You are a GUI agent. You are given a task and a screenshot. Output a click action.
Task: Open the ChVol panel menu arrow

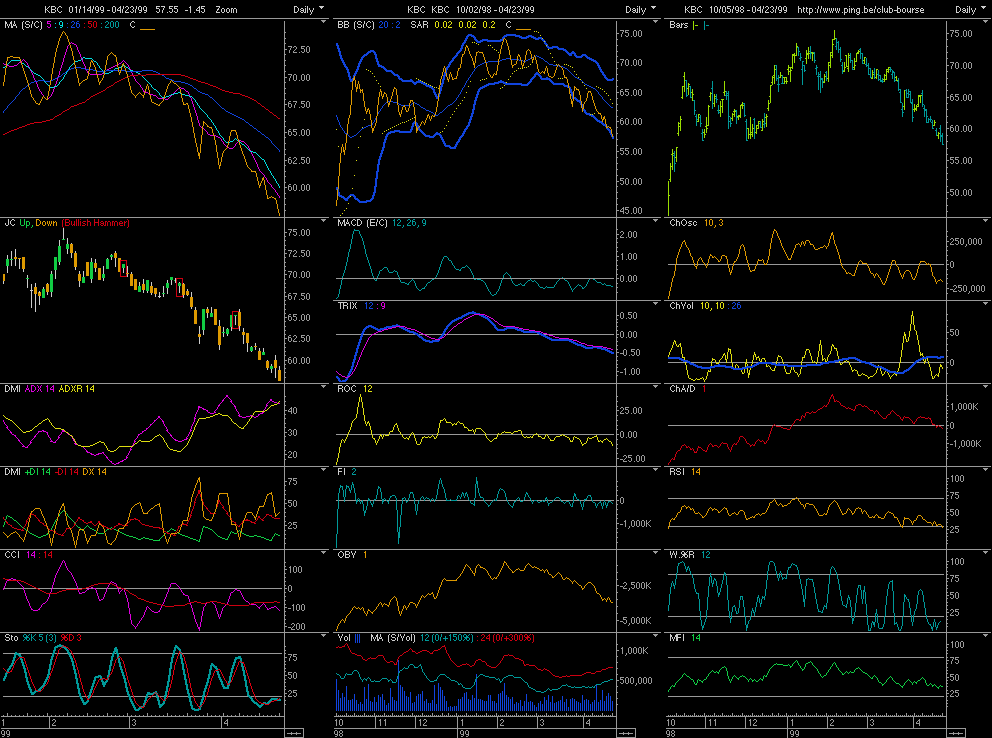click(986, 304)
